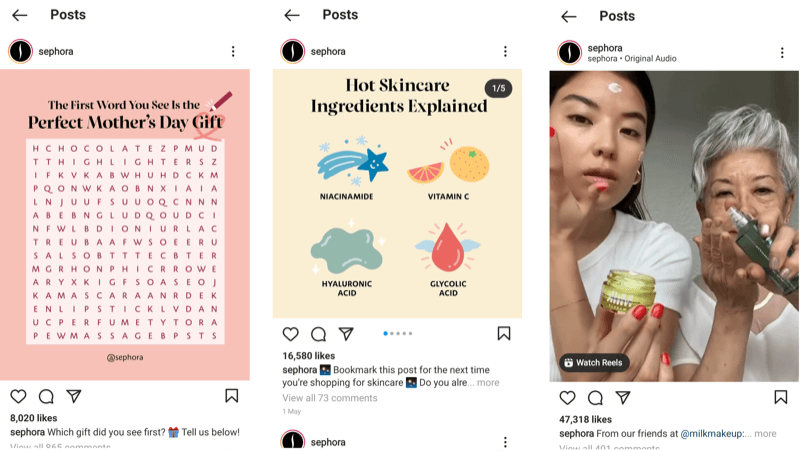Like the Mother's Day word search post
Image resolution: width=800 pixels, height=451 pixels.
pyautogui.click(x=18, y=396)
